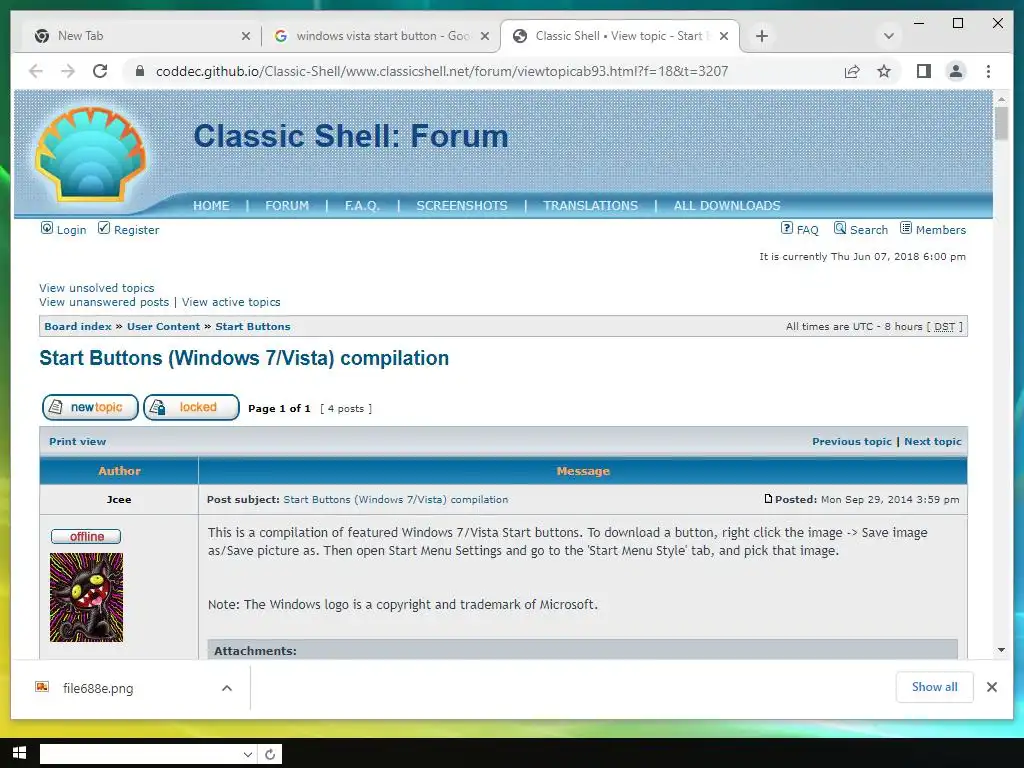Click the new topic button
Image resolution: width=1024 pixels, height=768 pixels.
point(90,408)
